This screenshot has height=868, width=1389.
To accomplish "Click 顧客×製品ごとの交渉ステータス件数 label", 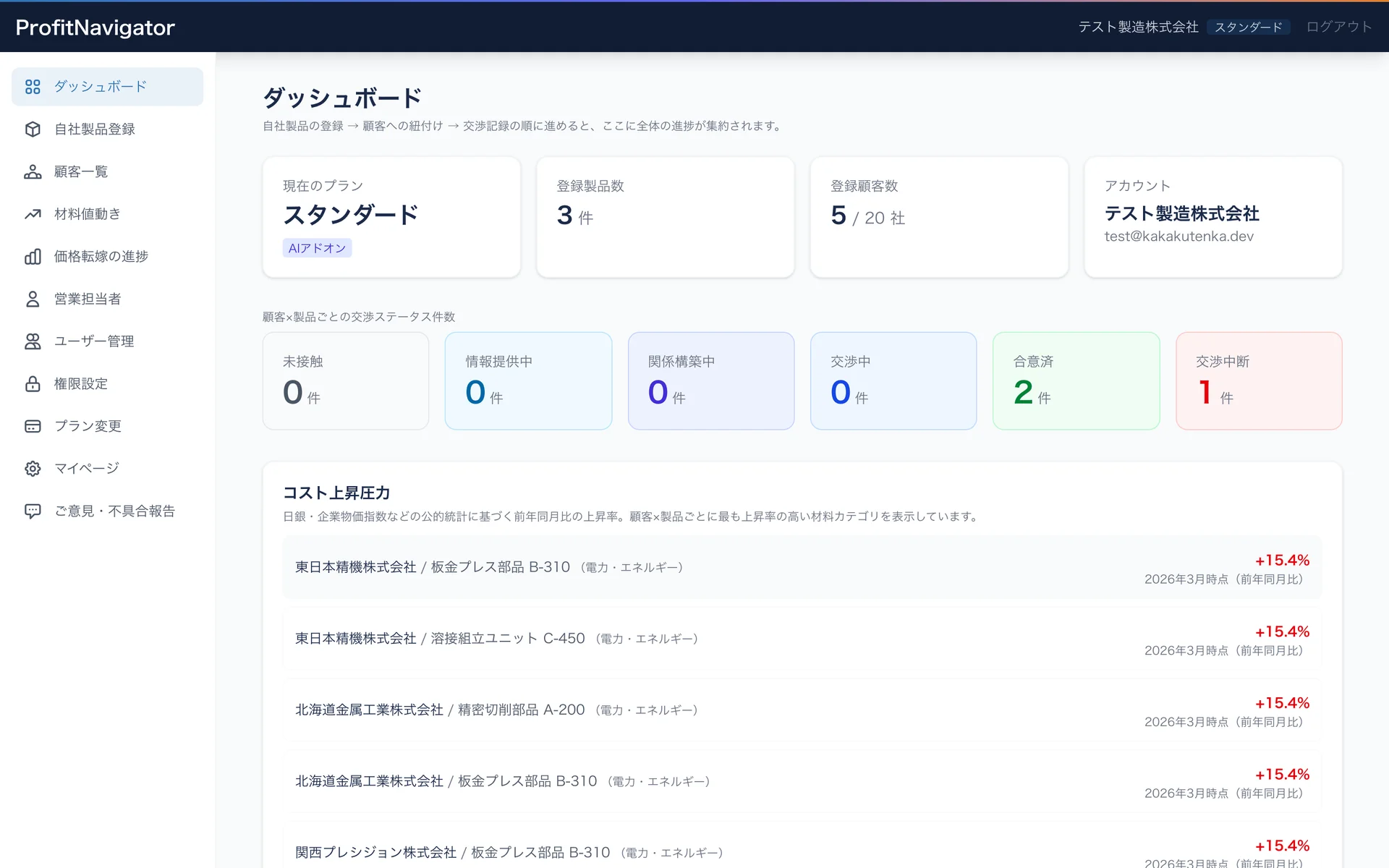I will pos(359,317).
